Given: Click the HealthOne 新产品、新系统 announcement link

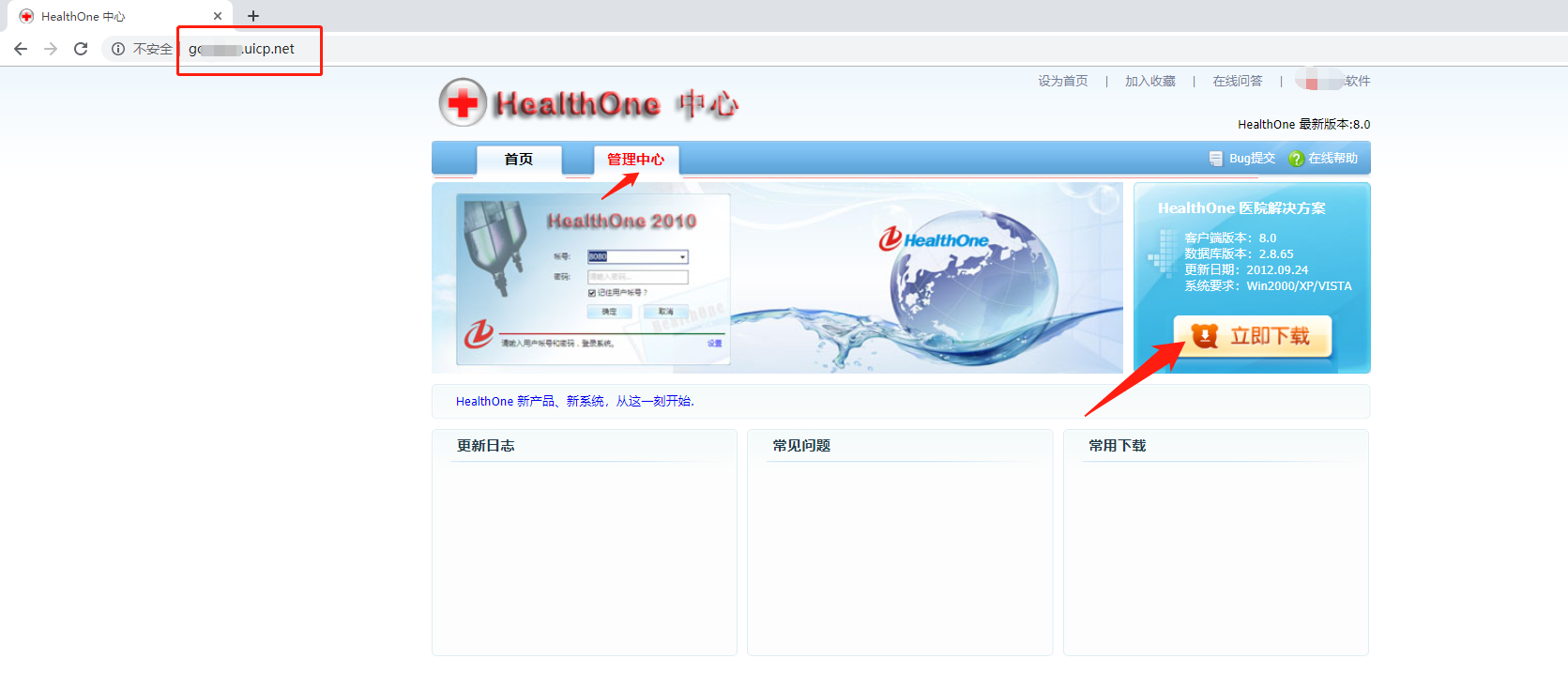Looking at the screenshot, I should 575,401.
